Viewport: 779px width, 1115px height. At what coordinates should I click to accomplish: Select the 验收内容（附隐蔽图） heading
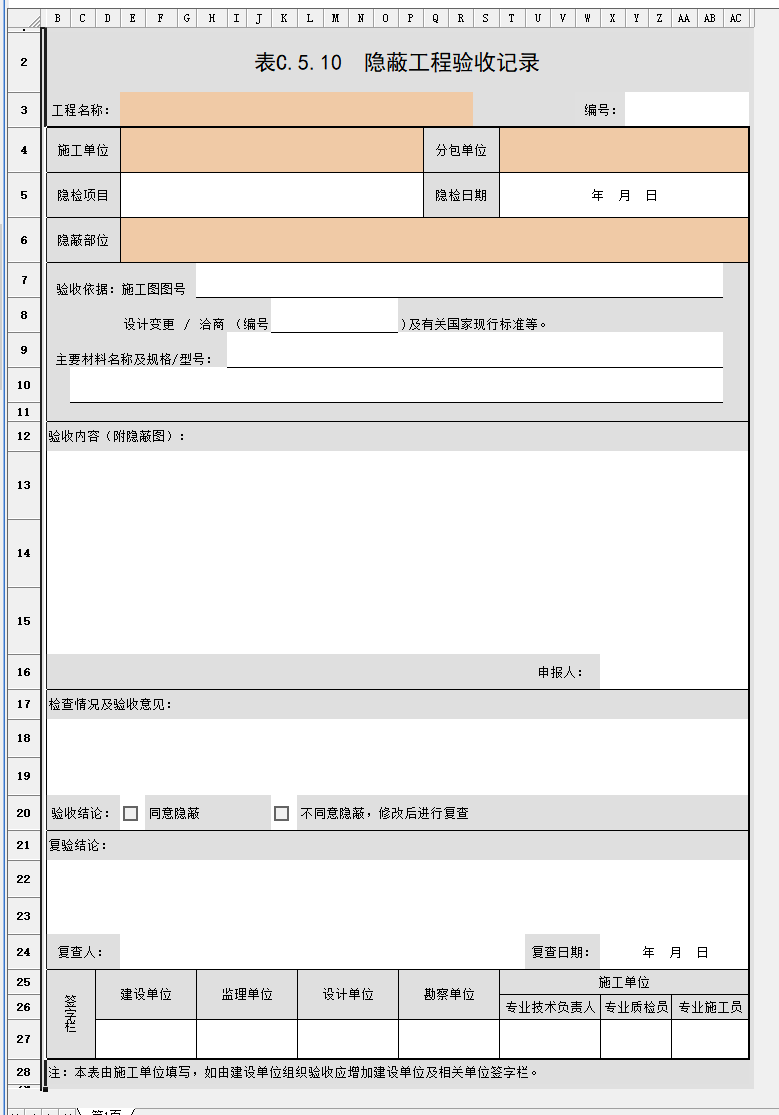coord(117,436)
